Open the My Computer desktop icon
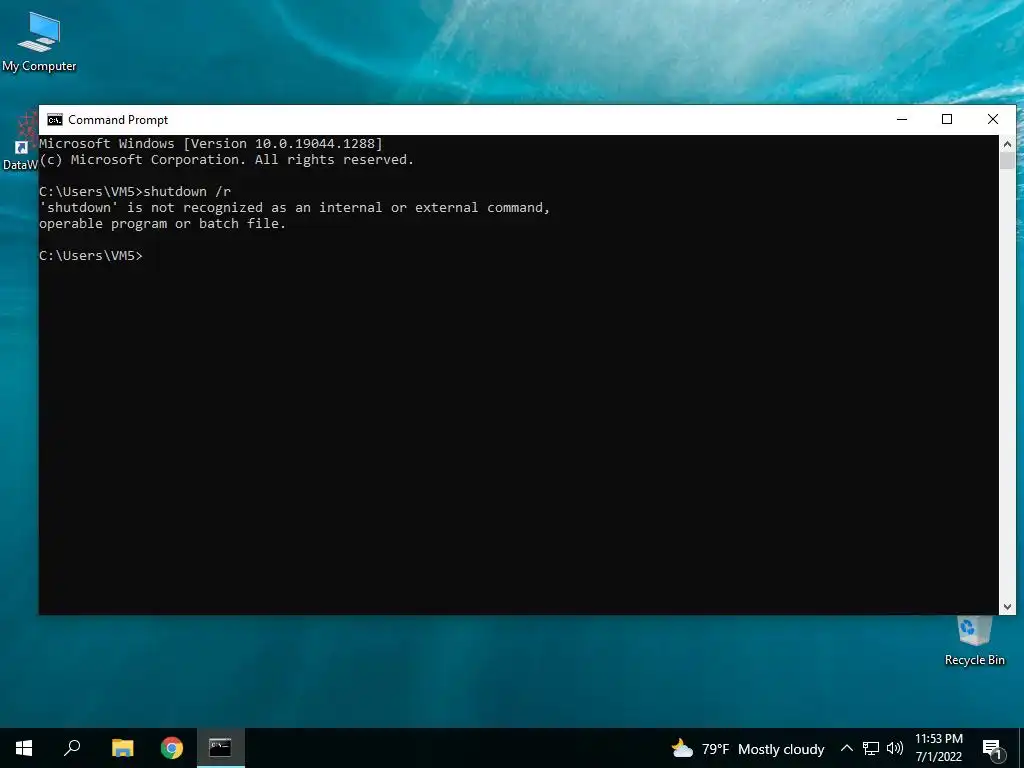This screenshot has width=1024, height=768. (x=39, y=41)
